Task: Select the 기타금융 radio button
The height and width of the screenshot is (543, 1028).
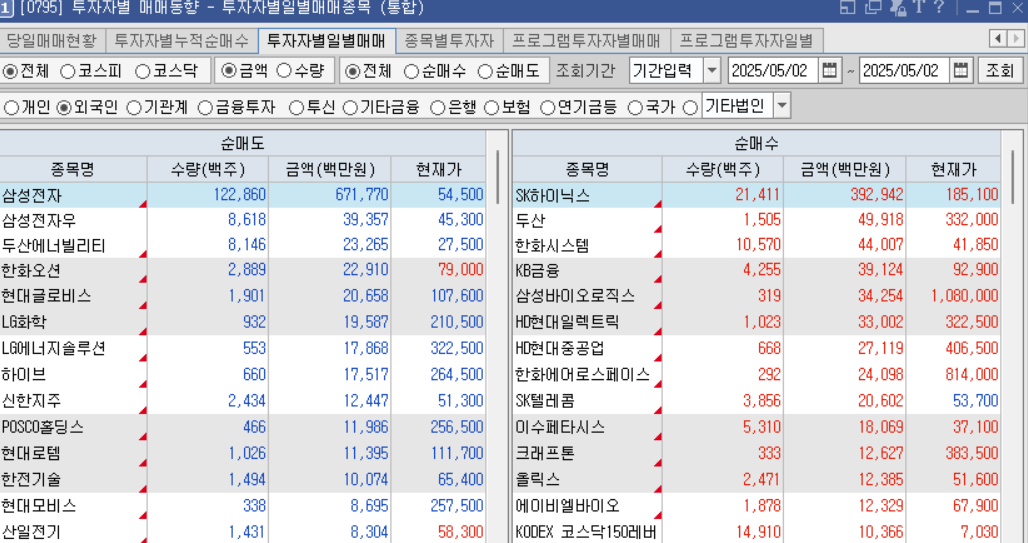Action: (351, 108)
